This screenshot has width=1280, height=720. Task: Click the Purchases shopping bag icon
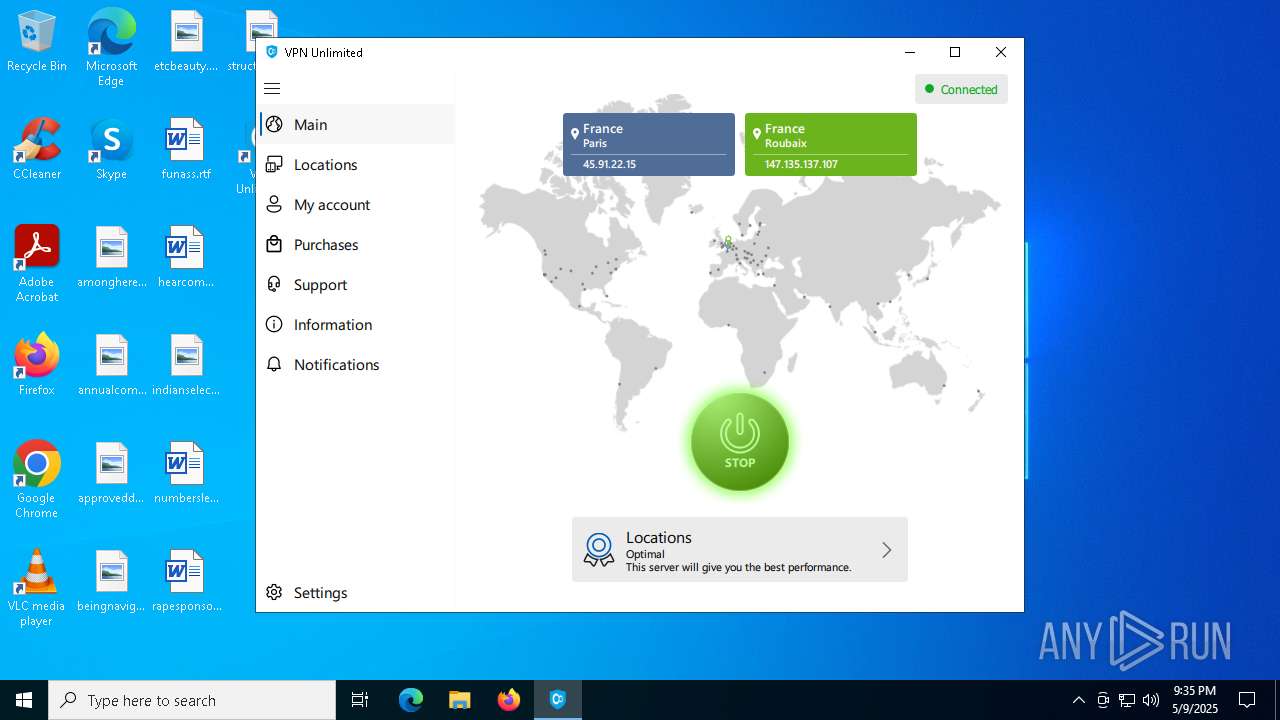coord(274,244)
